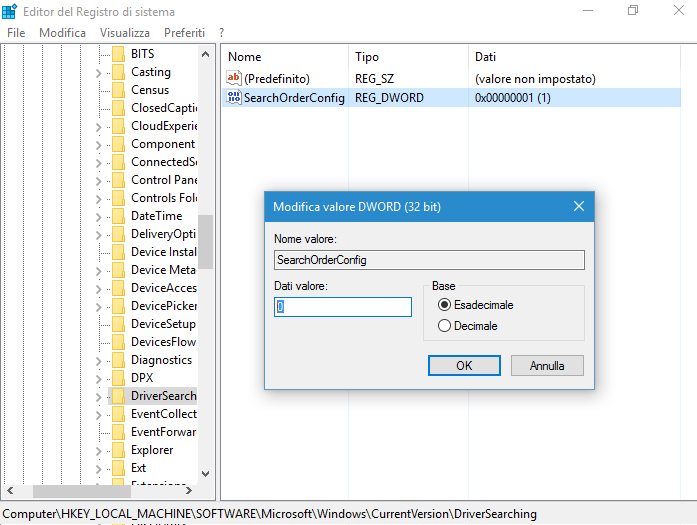The width and height of the screenshot is (697, 525).
Task: Select the BITS folder icon
Action: pos(118,54)
